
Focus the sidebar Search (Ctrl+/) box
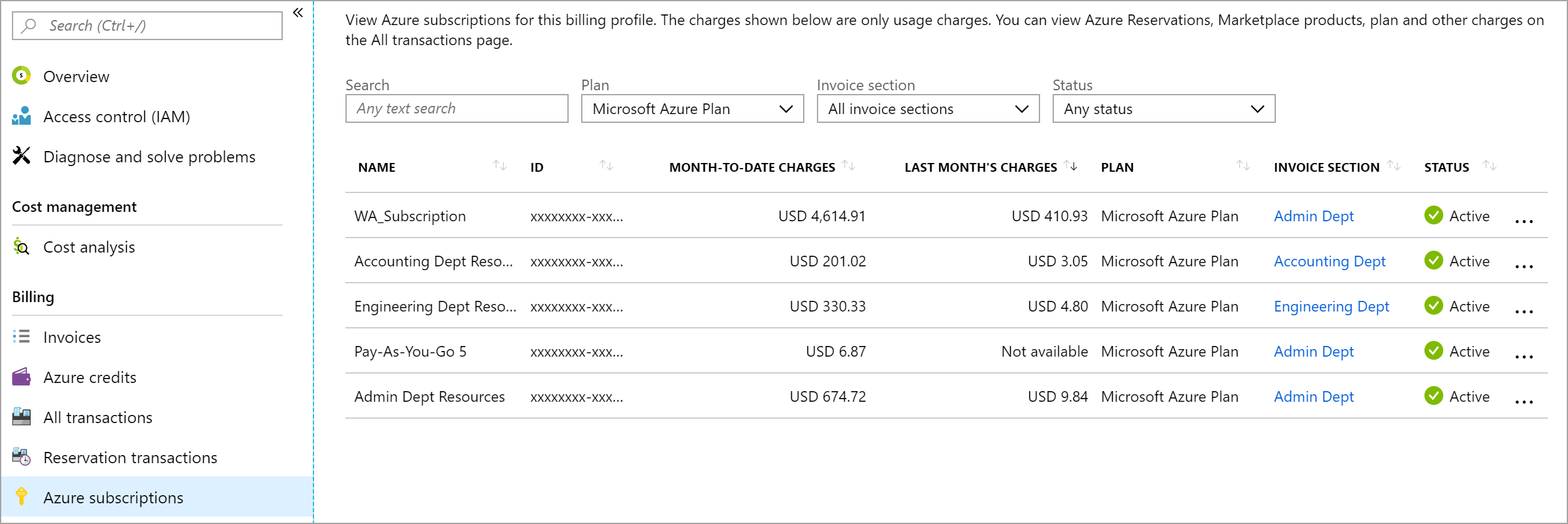pyautogui.click(x=147, y=26)
